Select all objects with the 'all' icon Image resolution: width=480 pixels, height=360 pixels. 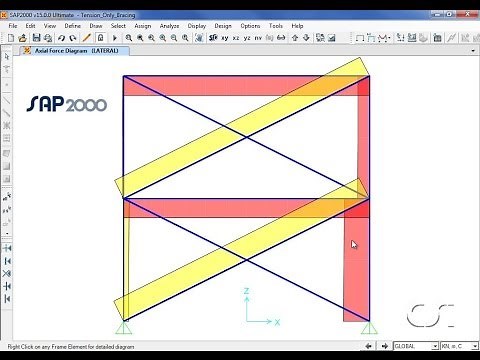[x=7, y=197]
